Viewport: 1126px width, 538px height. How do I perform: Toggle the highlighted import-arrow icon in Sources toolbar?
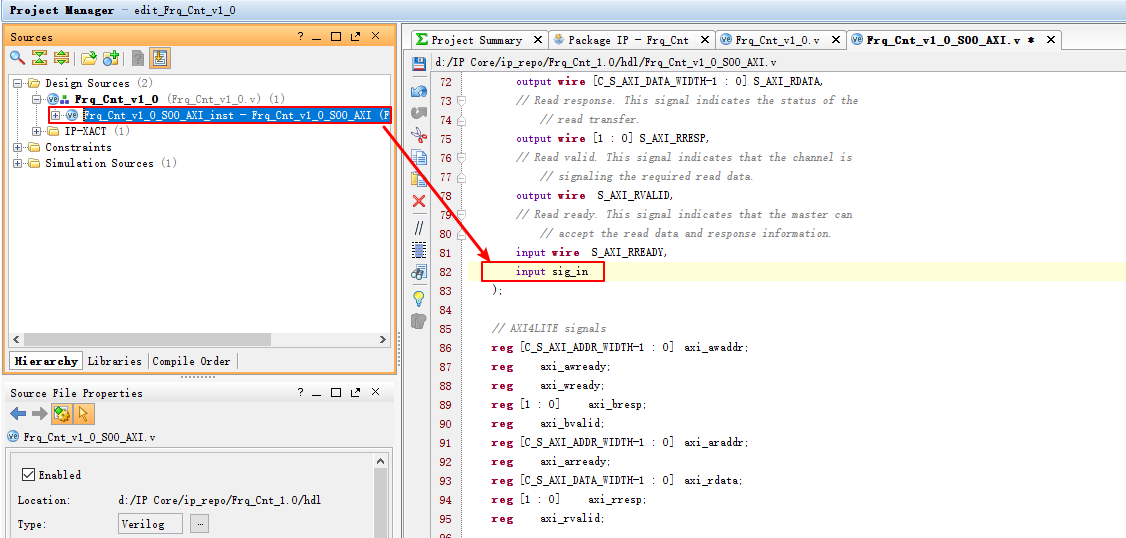[159, 58]
